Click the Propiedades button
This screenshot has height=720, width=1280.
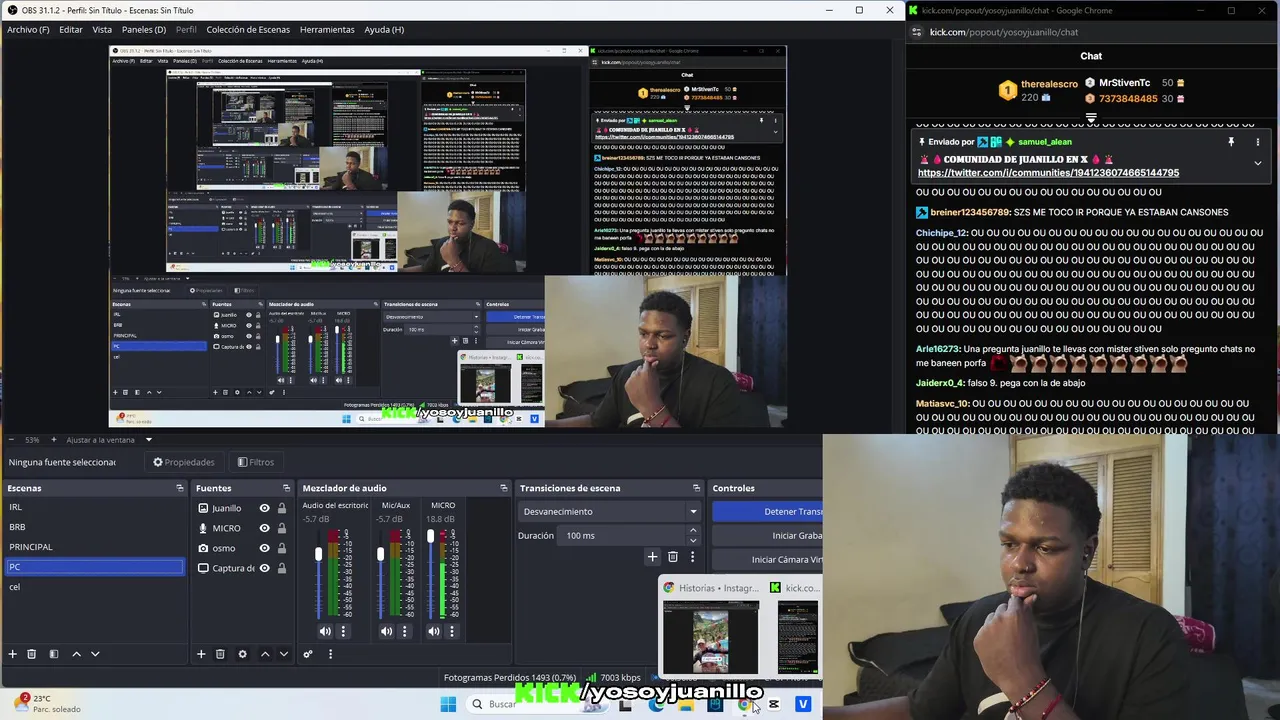click(x=183, y=462)
